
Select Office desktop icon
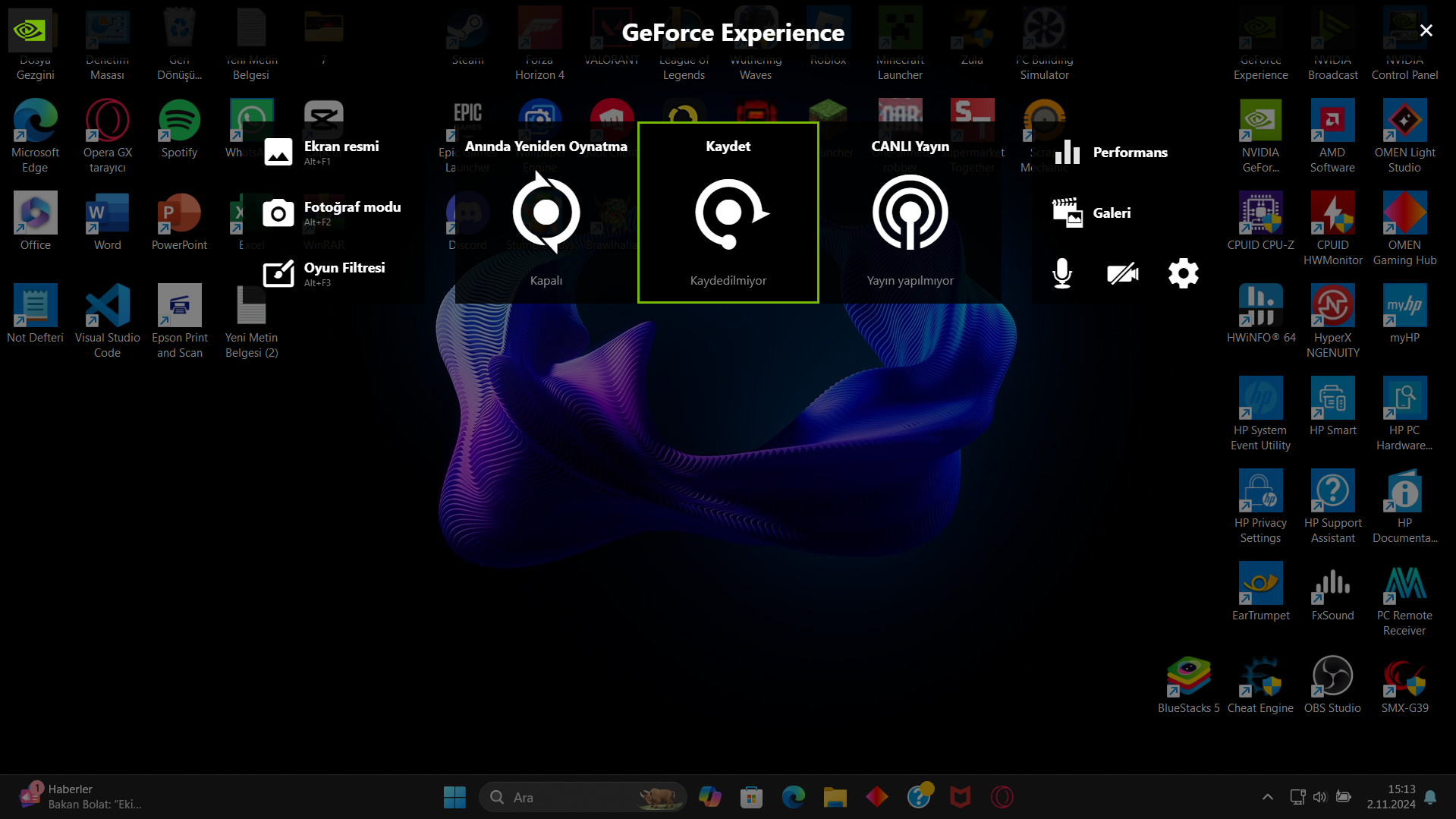(35, 221)
